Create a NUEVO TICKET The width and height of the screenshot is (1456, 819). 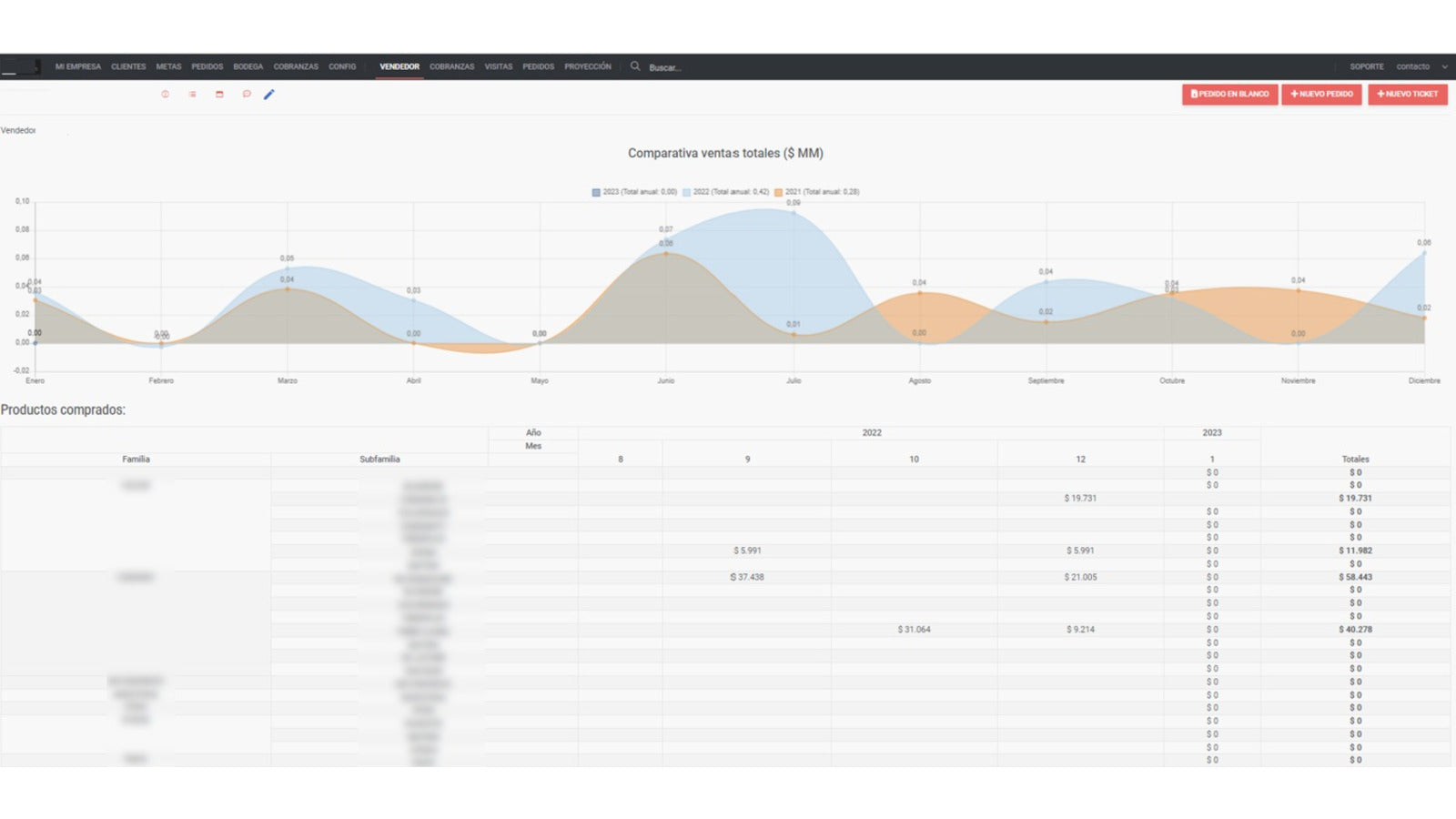coord(1408,95)
